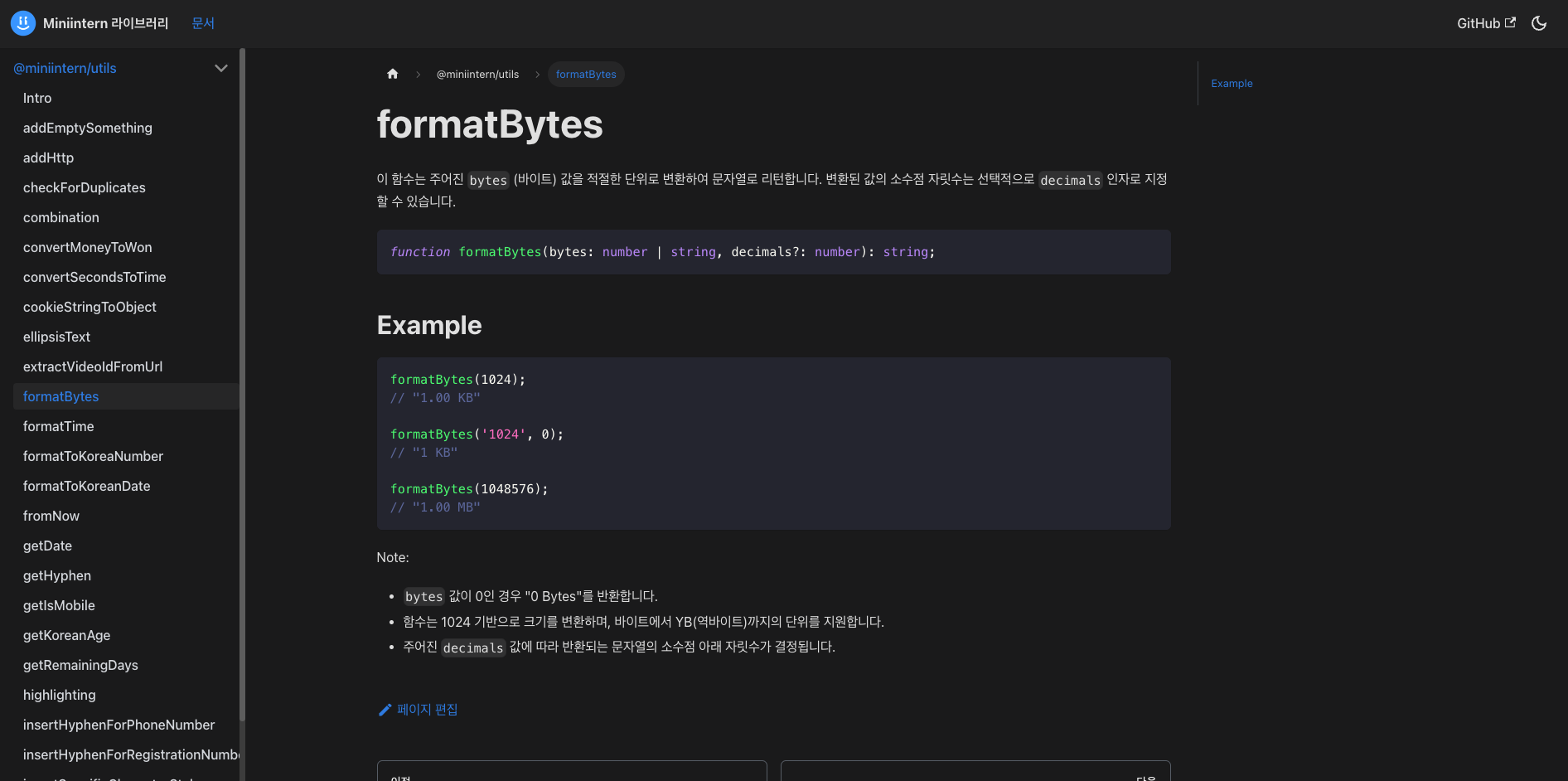Open the 문서 navbar item
The image size is (1568, 781).
203,23
